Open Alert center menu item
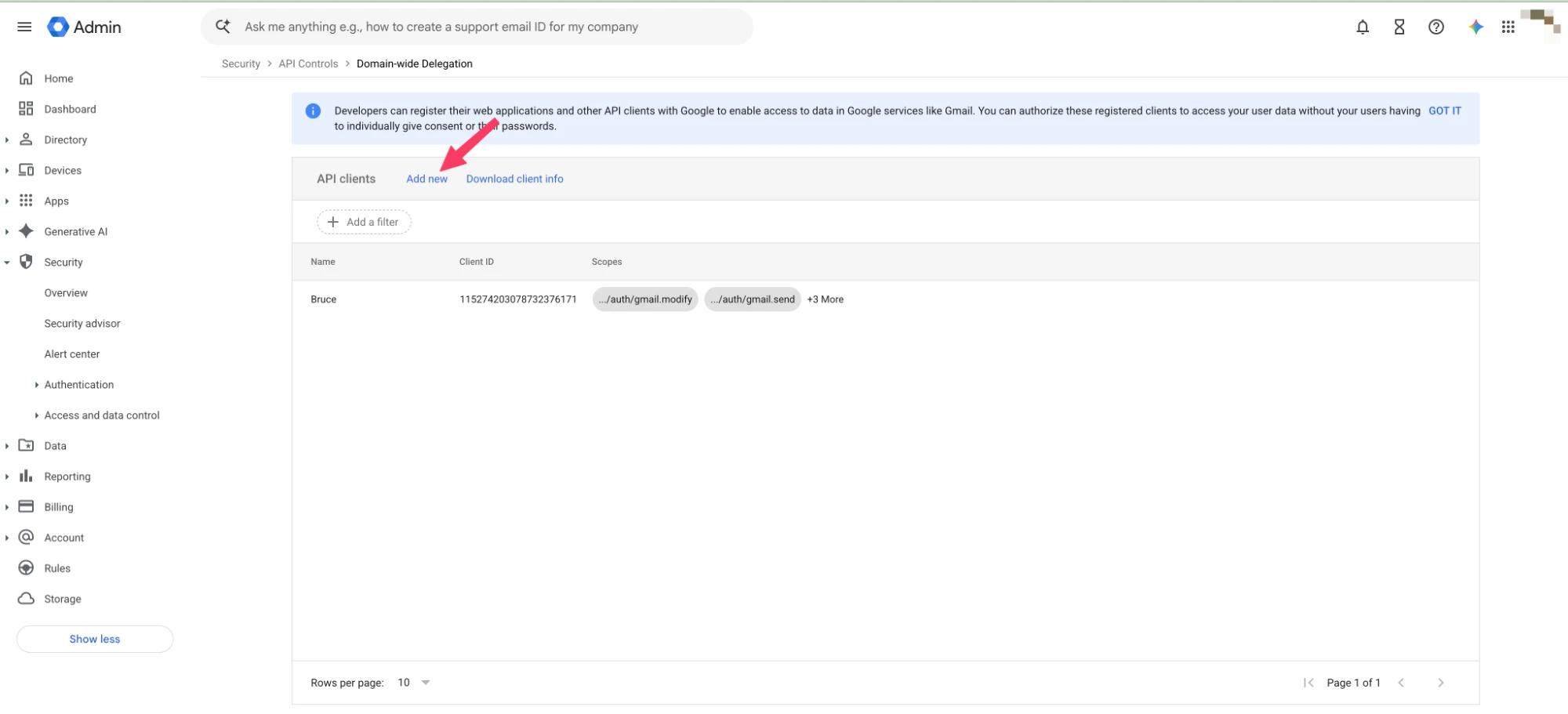This screenshot has height=714, width=1568. click(x=72, y=354)
